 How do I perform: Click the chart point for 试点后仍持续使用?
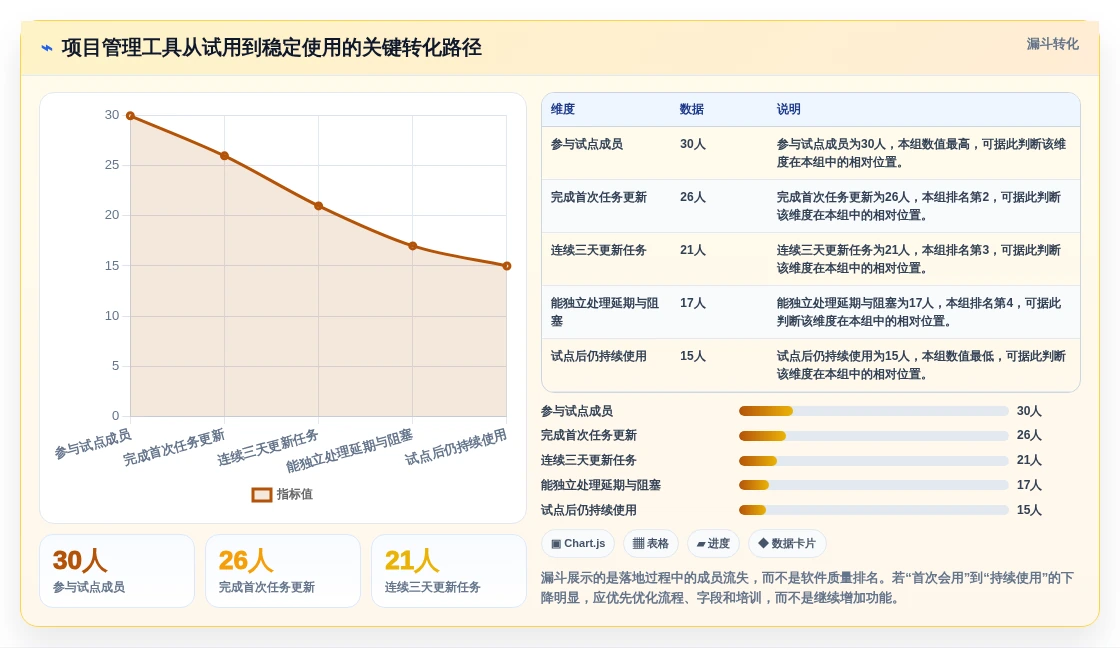click(506, 266)
